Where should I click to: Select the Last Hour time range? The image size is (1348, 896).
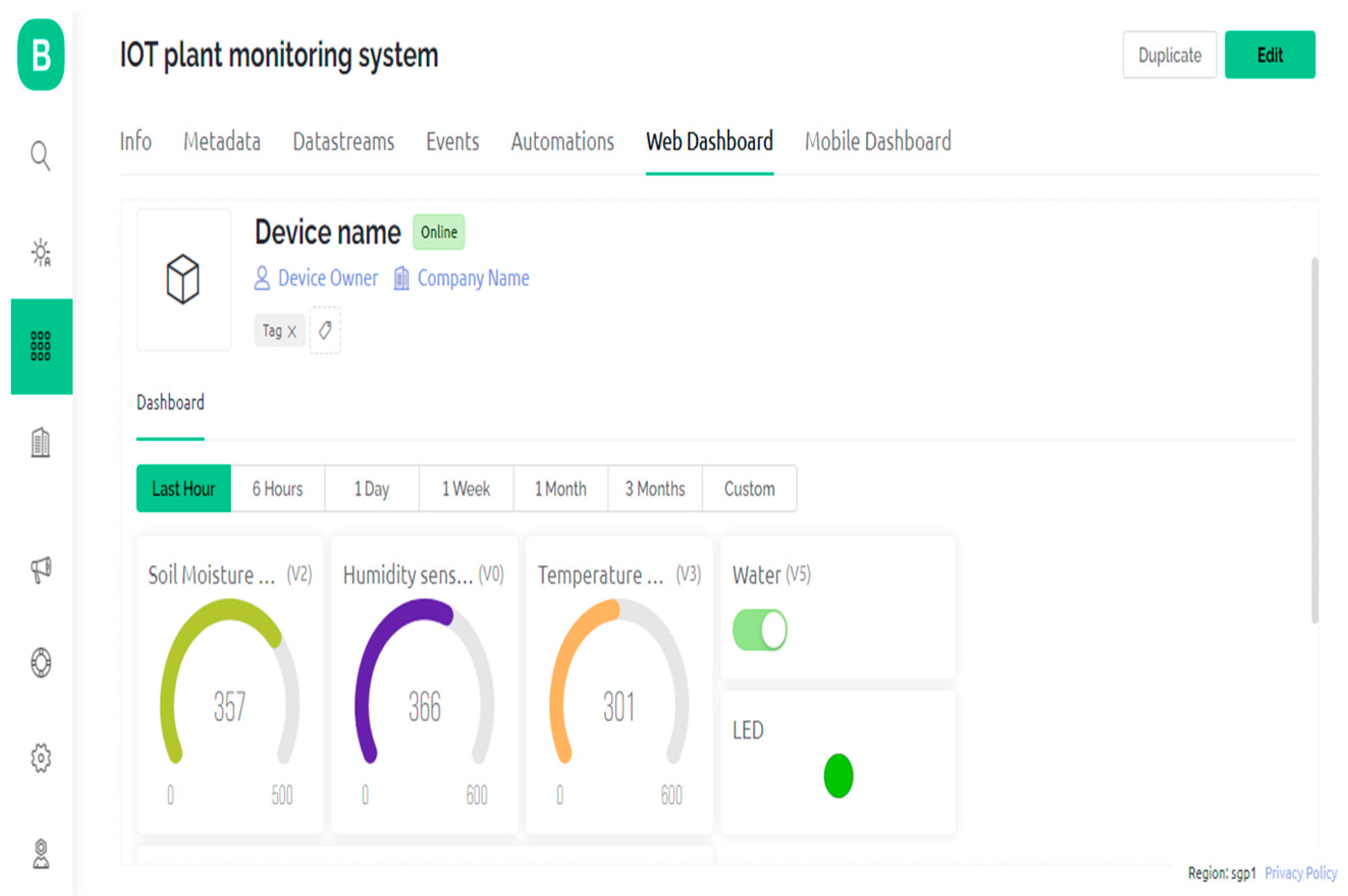[x=183, y=488]
